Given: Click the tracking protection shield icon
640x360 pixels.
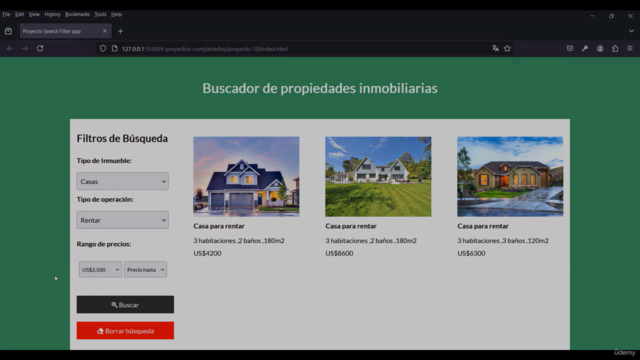Looking at the screenshot, I should click(x=103, y=49).
